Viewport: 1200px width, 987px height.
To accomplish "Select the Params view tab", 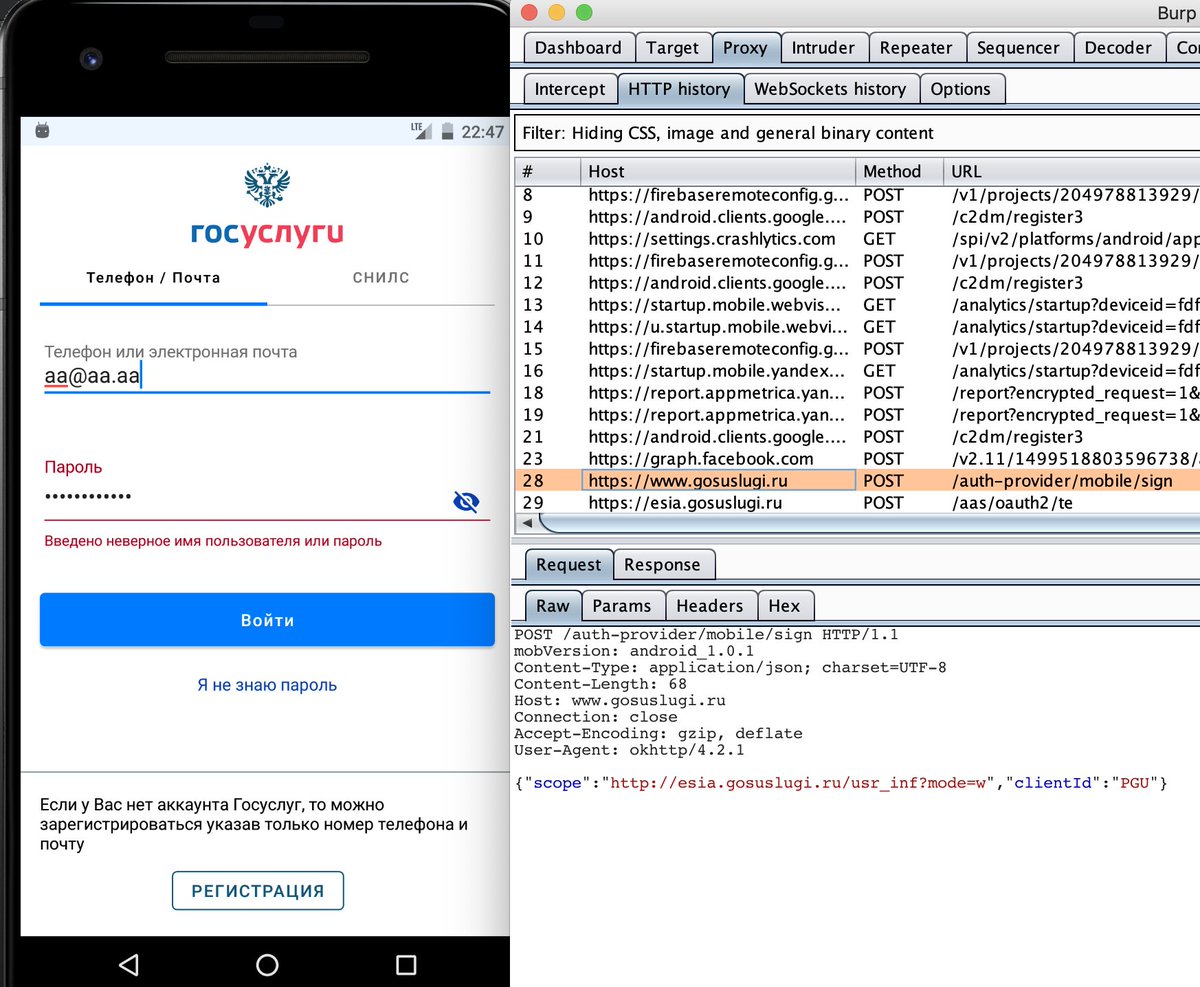I will coord(621,606).
